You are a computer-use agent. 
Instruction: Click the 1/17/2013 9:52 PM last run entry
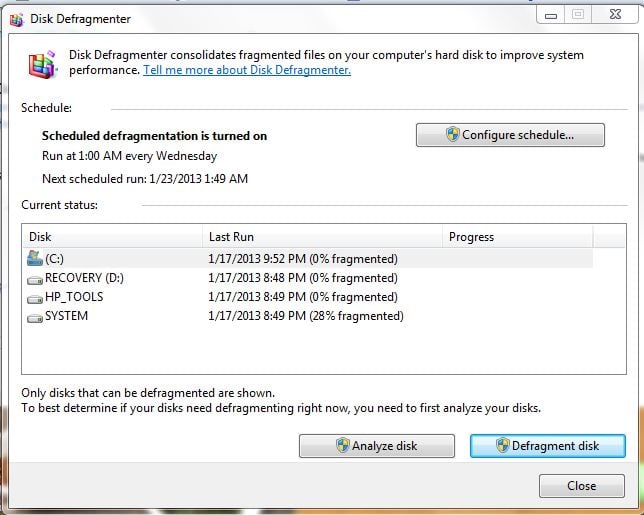point(303,259)
